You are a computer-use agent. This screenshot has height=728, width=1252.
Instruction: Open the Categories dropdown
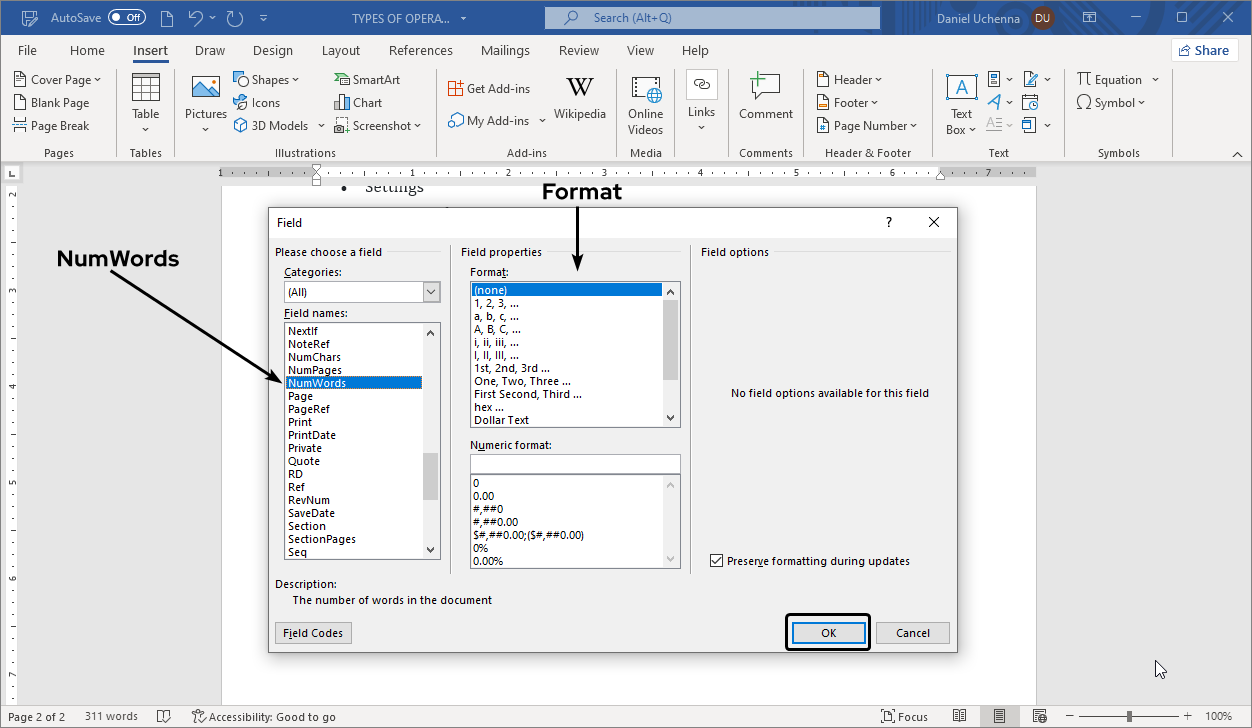[x=431, y=292]
